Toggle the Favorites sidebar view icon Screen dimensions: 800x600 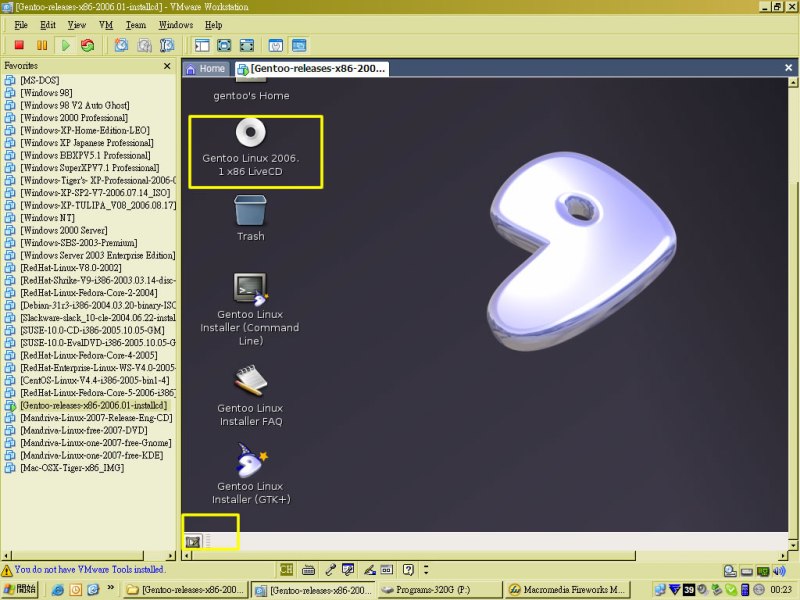click(x=202, y=45)
